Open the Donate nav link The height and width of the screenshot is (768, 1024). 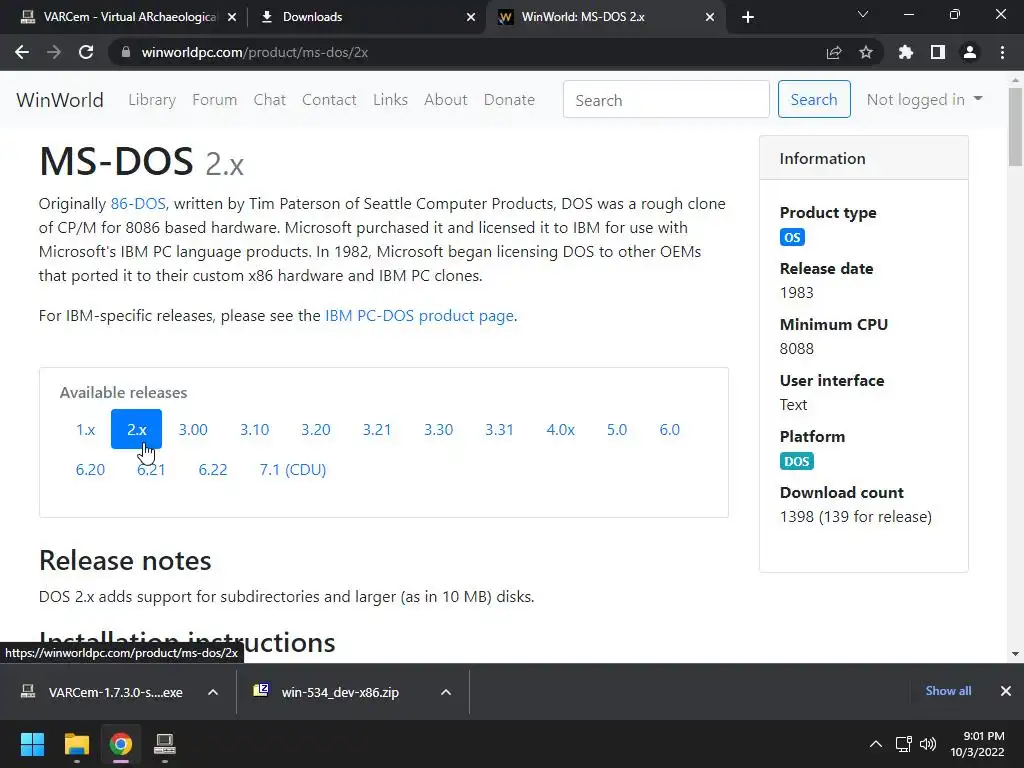click(509, 100)
